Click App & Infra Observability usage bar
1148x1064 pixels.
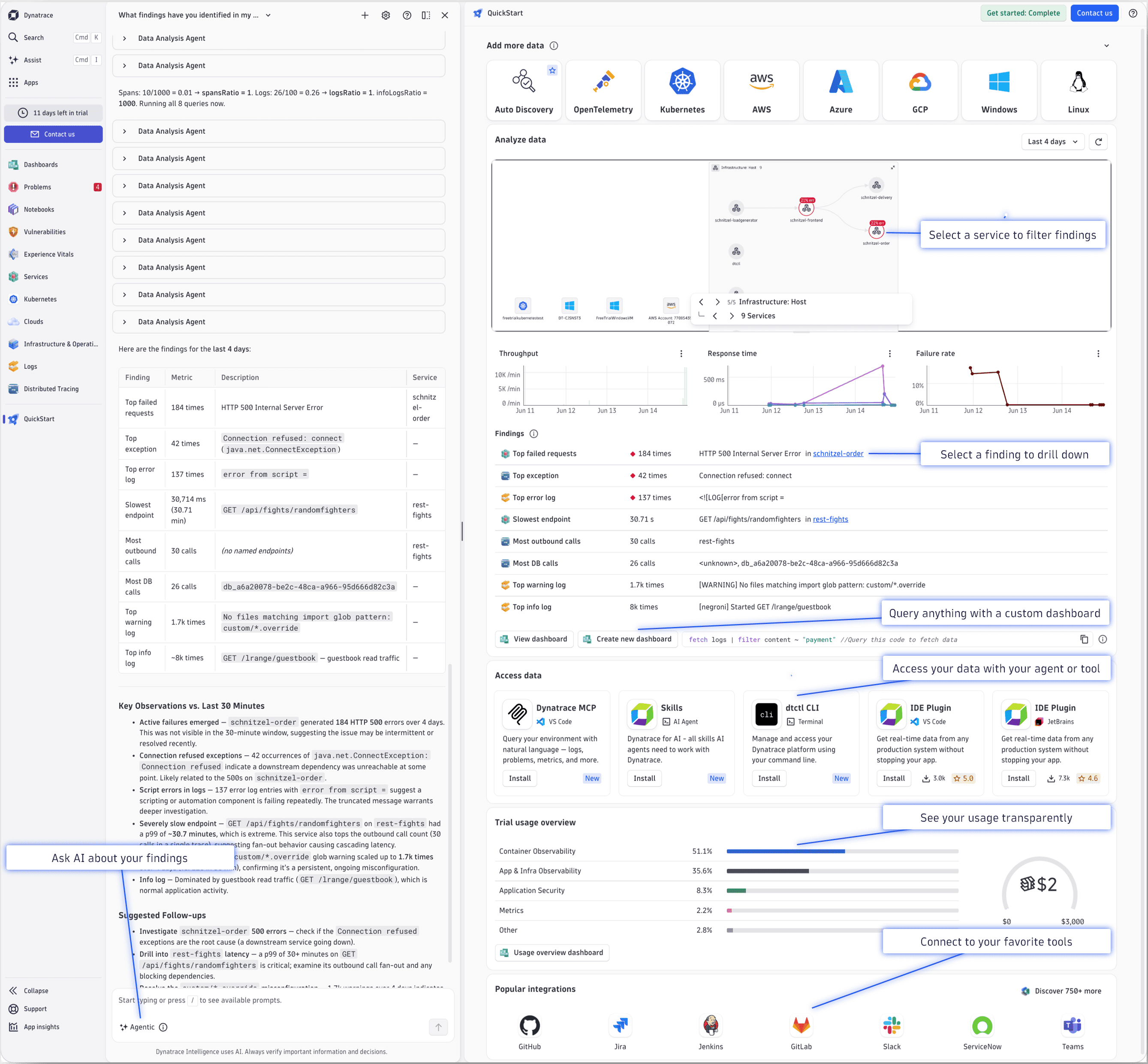click(x=842, y=871)
